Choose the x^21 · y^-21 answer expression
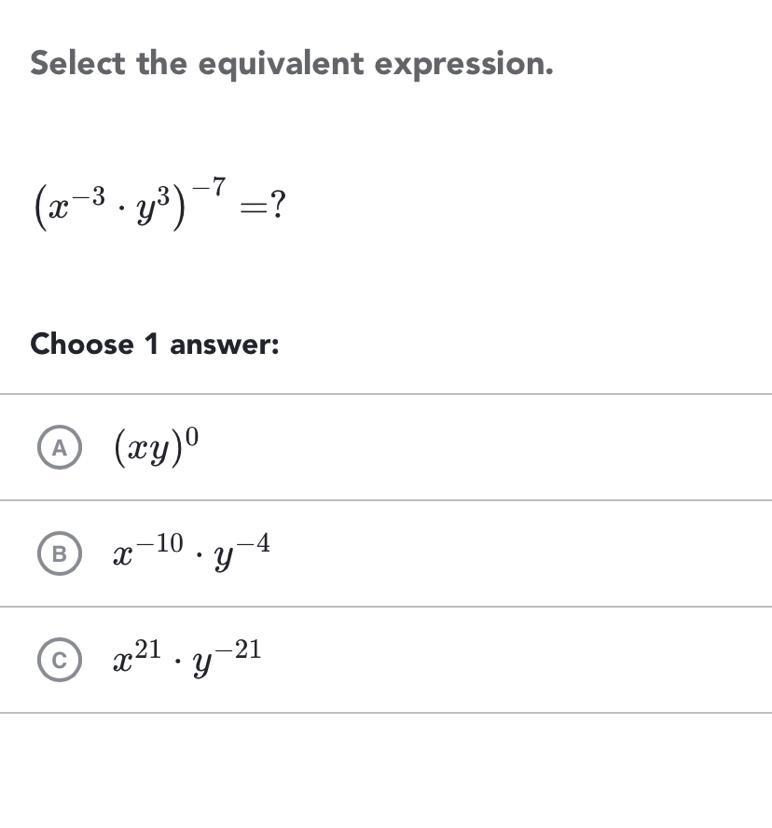This screenshot has height=828, width=772. tap(187, 658)
